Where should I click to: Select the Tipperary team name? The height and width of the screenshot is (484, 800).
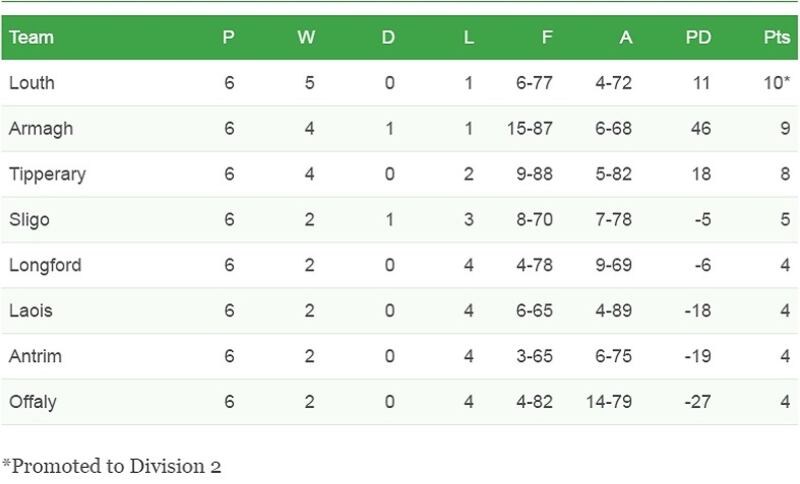tap(47, 174)
